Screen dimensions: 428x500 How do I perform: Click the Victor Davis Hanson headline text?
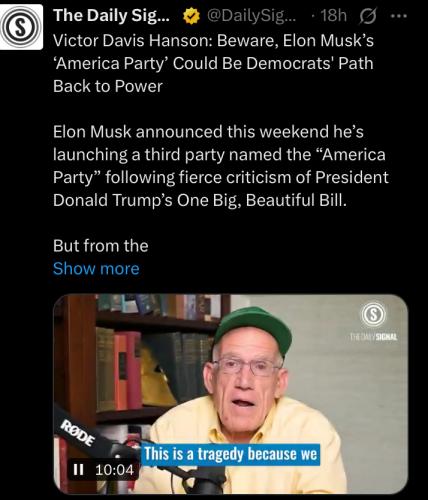(x=213, y=63)
